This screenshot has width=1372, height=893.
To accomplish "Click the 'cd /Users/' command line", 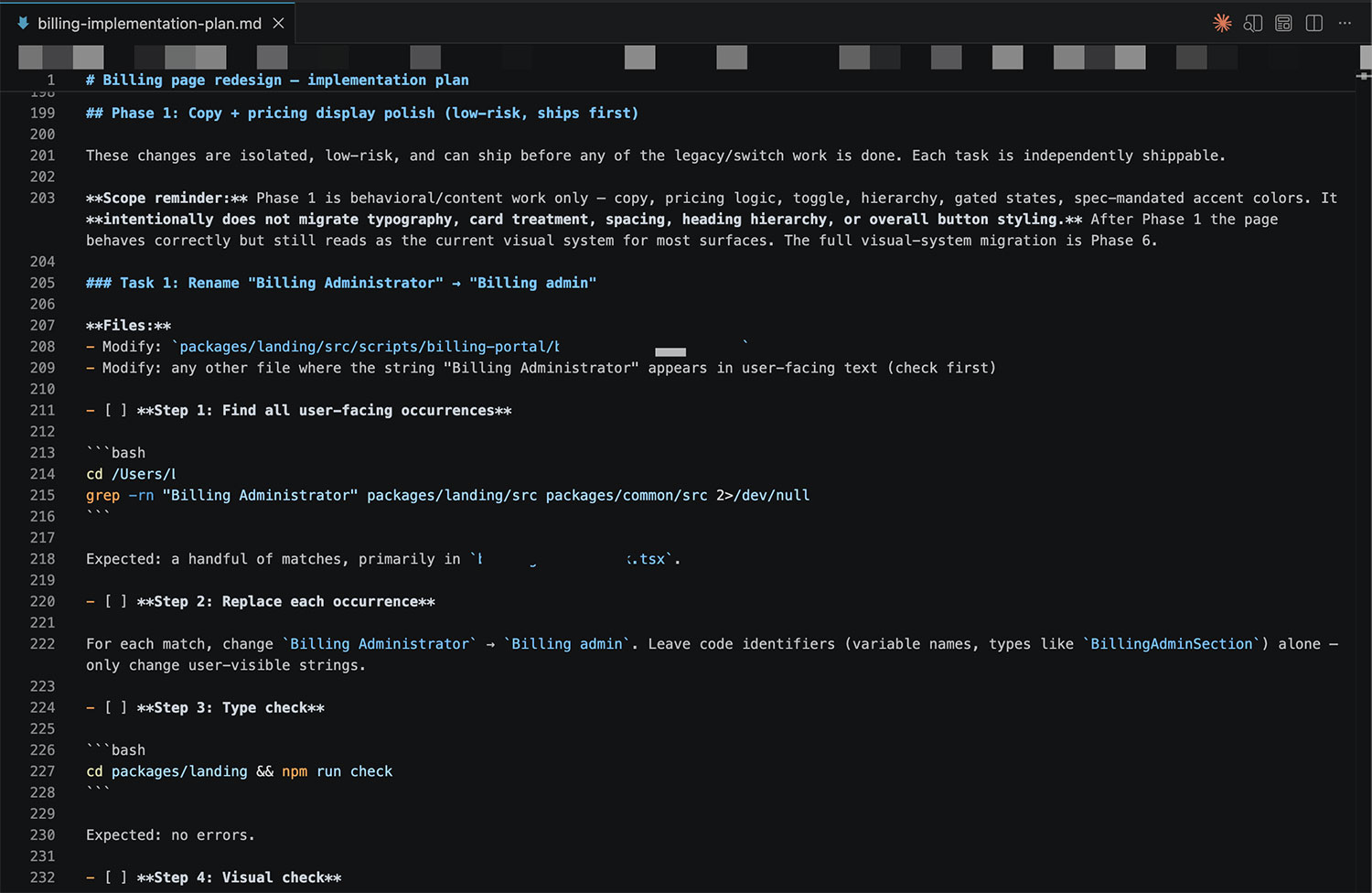I will click(131, 474).
